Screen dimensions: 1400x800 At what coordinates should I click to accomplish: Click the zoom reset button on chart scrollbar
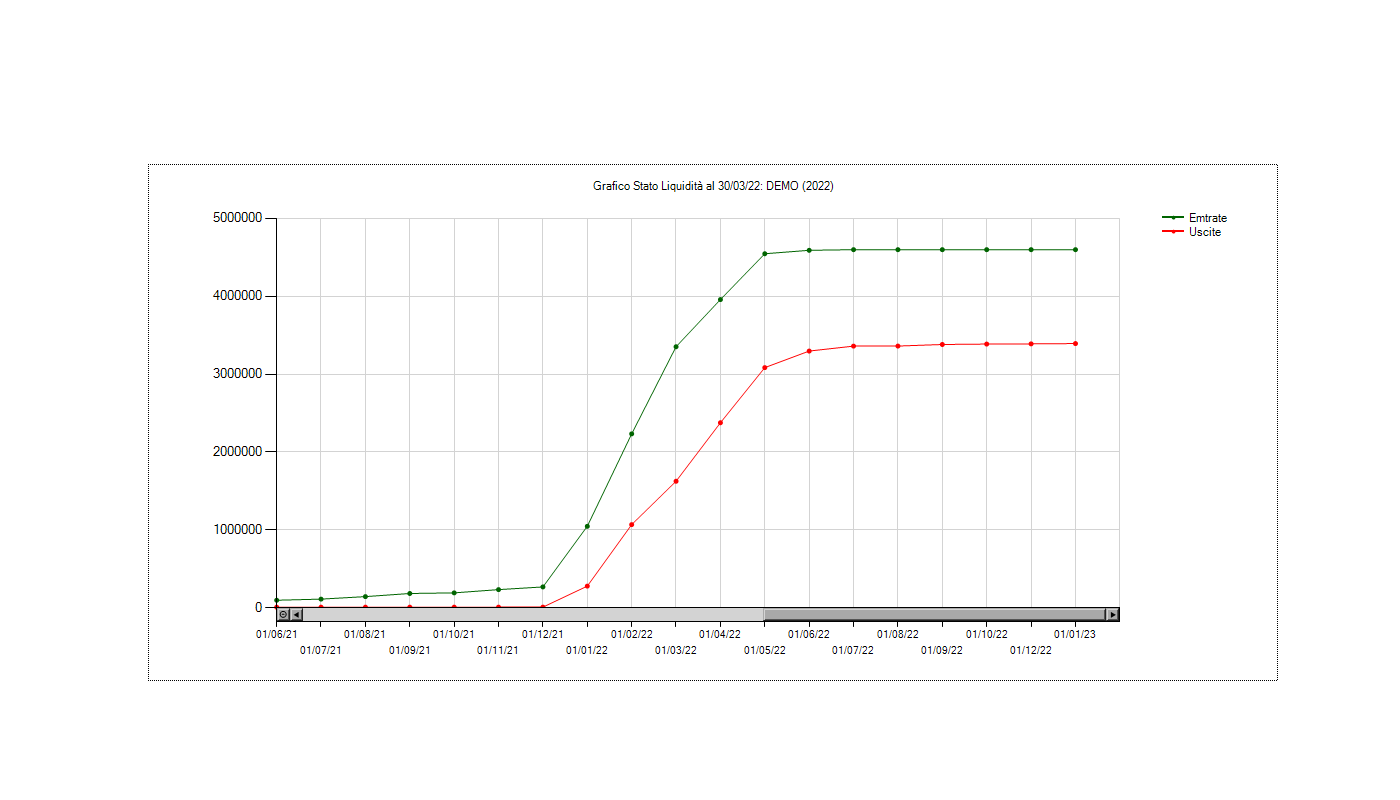pos(283,614)
